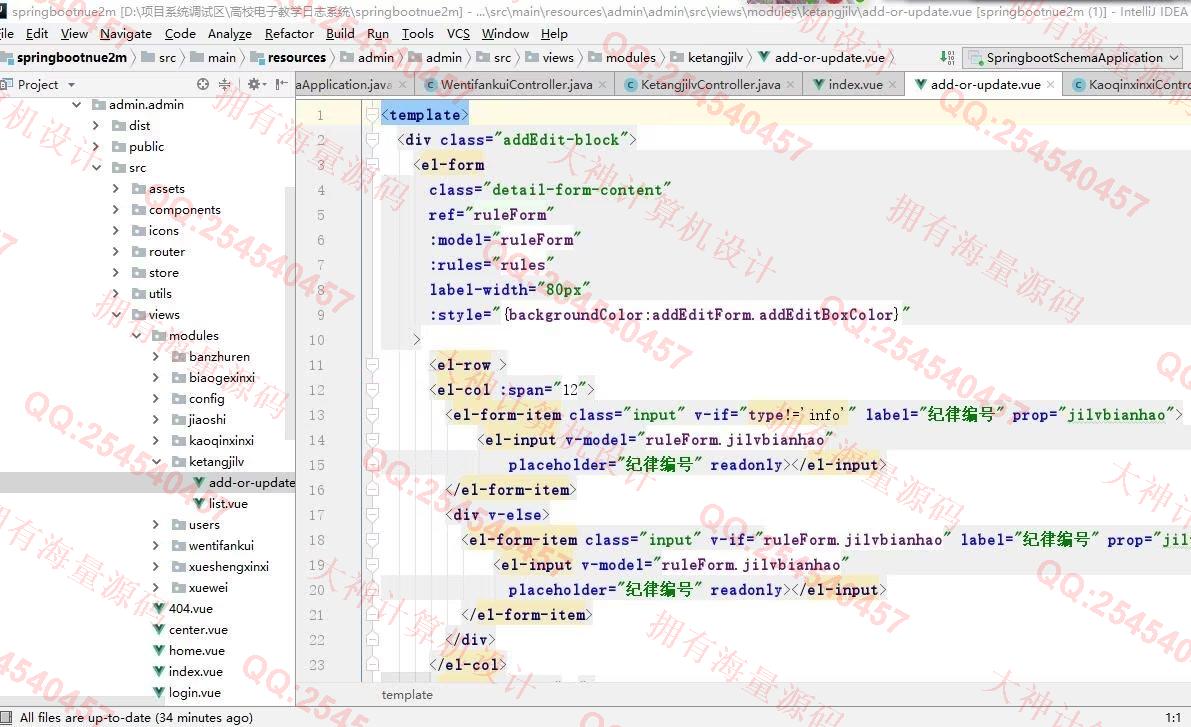The height and width of the screenshot is (727, 1191).
Task: Collapse the ketangjilv folder
Action: pos(156,462)
